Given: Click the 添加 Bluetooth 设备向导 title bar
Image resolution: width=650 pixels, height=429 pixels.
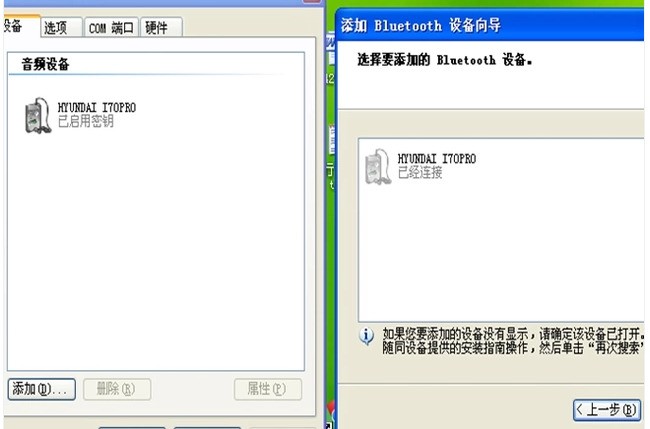Looking at the screenshot, I should click(490, 26).
